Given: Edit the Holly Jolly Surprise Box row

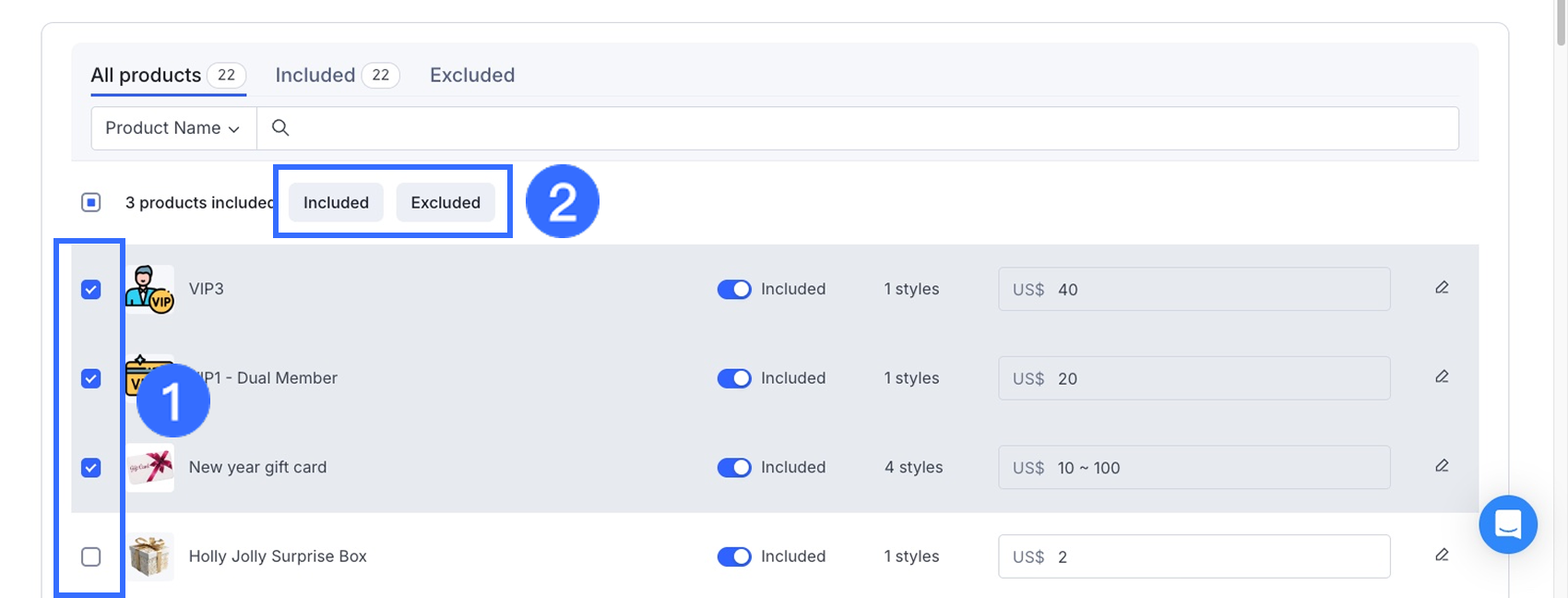Looking at the screenshot, I should [x=1442, y=555].
